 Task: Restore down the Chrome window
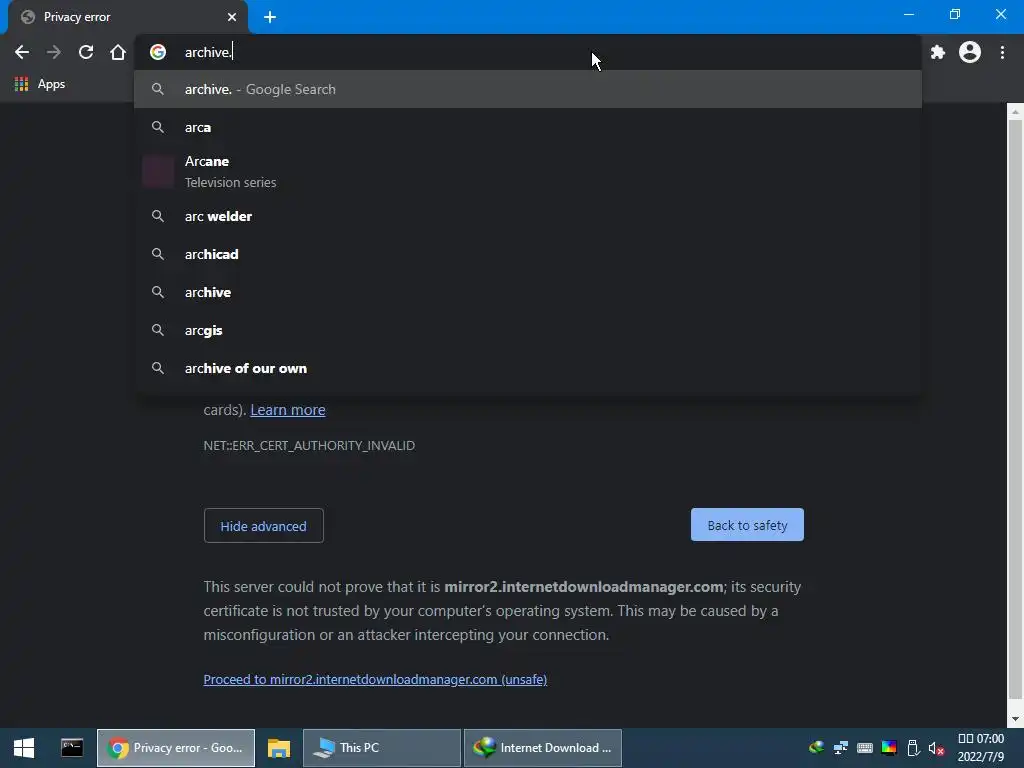955,14
